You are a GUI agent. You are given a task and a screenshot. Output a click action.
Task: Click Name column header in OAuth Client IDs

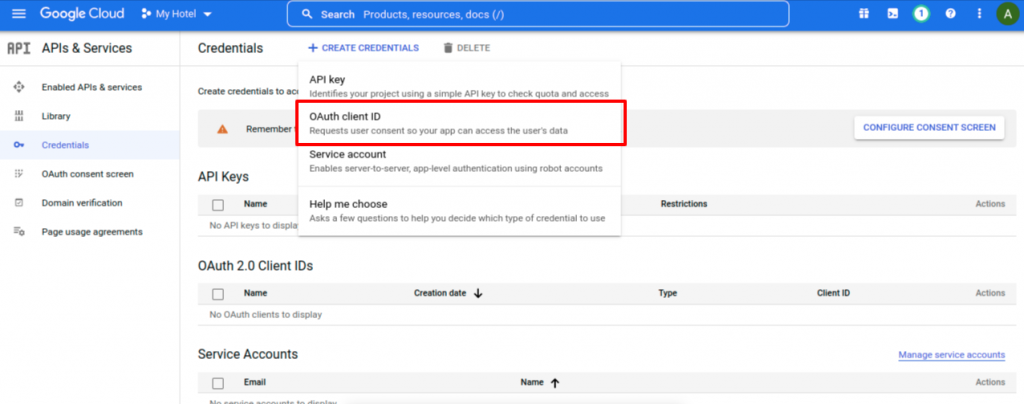pos(255,293)
